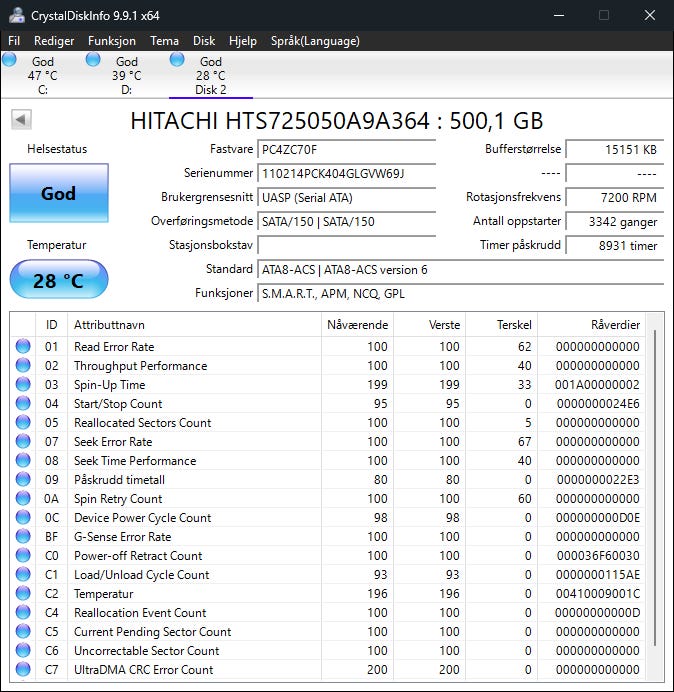Click the UltraDMA CRC Error Count status orb
674x692 pixels.
(x=23, y=669)
